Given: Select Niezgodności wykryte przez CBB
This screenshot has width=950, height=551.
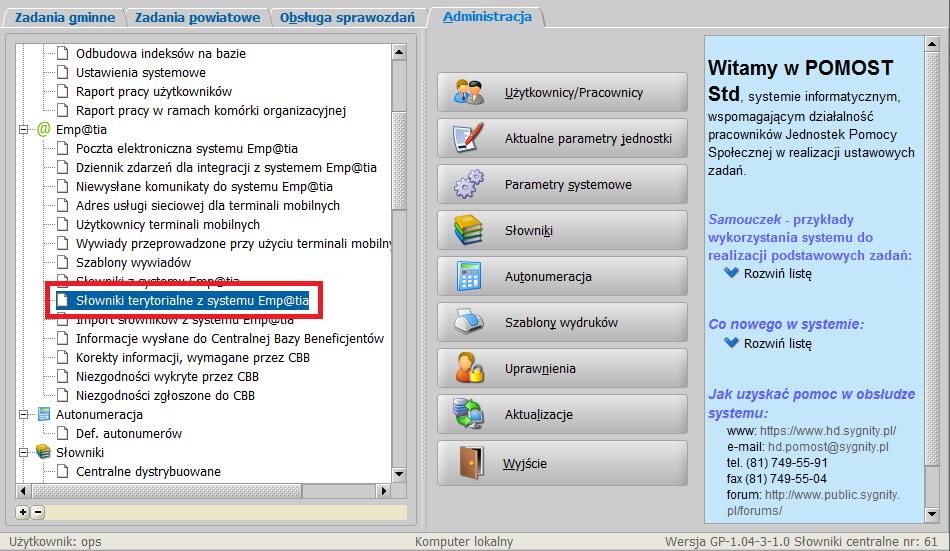Looking at the screenshot, I should pyautogui.click(x=167, y=376).
